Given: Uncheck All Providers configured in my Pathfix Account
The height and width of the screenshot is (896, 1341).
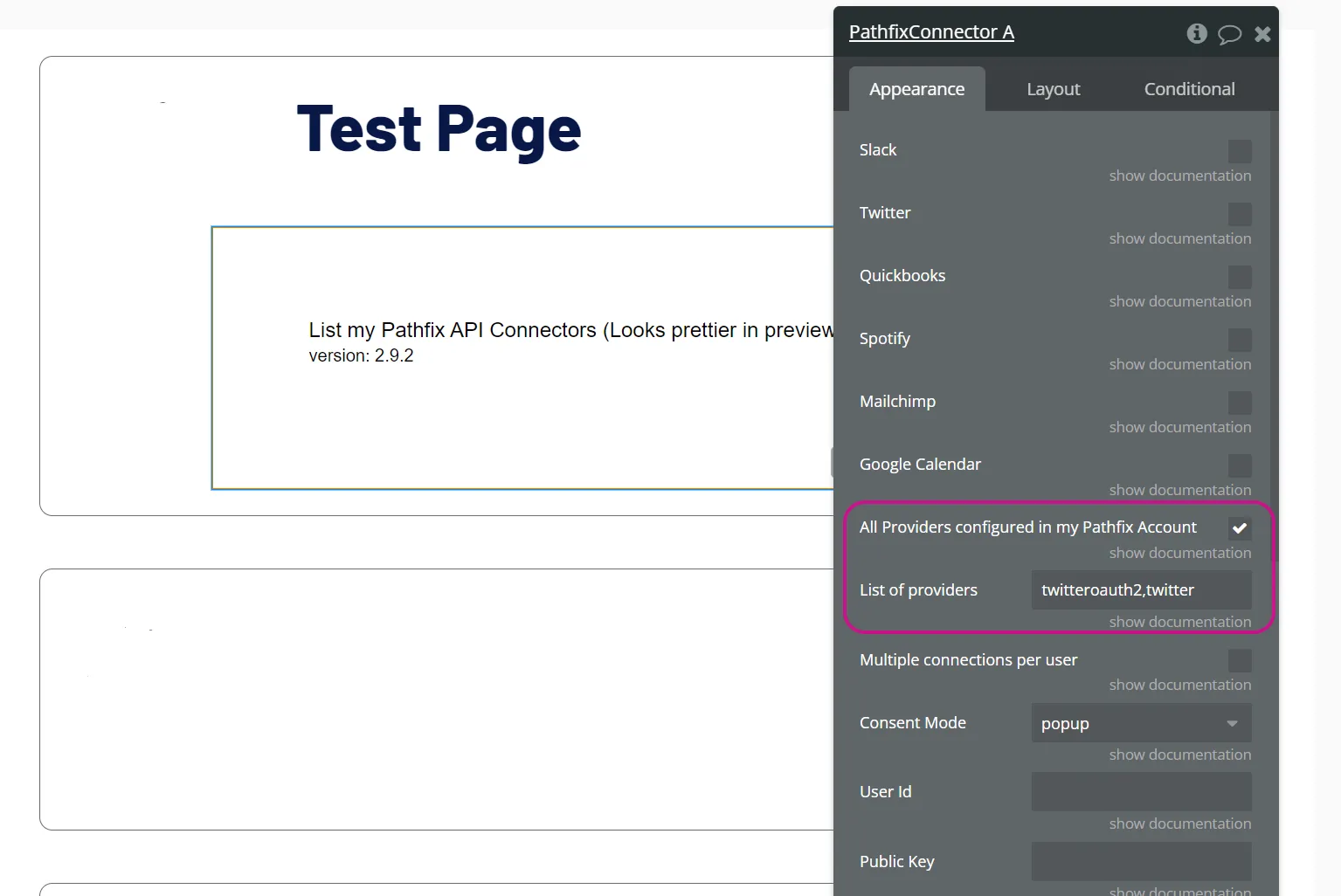Looking at the screenshot, I should (1240, 528).
